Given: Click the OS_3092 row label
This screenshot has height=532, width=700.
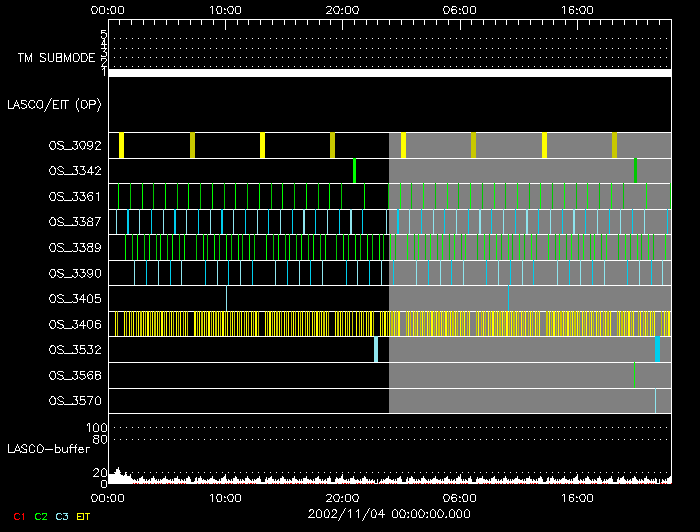Looking at the screenshot, I should 74,145.
